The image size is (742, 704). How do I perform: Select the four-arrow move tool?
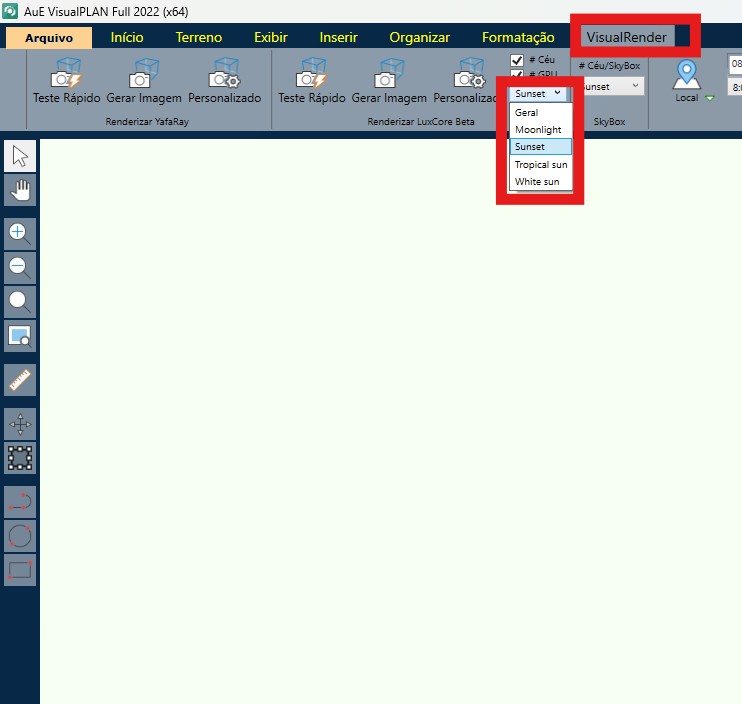pyautogui.click(x=20, y=424)
